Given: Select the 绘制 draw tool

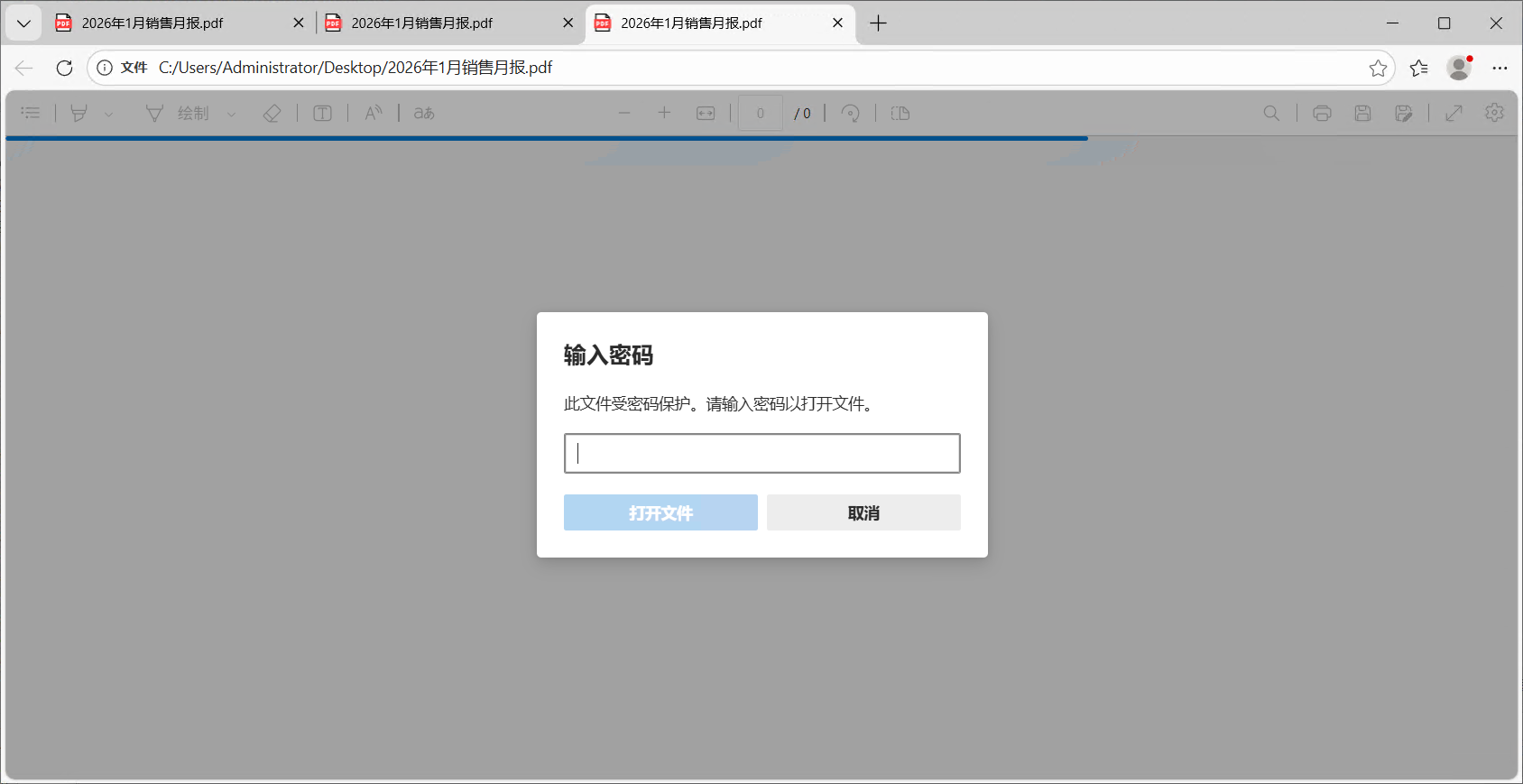Looking at the screenshot, I should coord(178,113).
